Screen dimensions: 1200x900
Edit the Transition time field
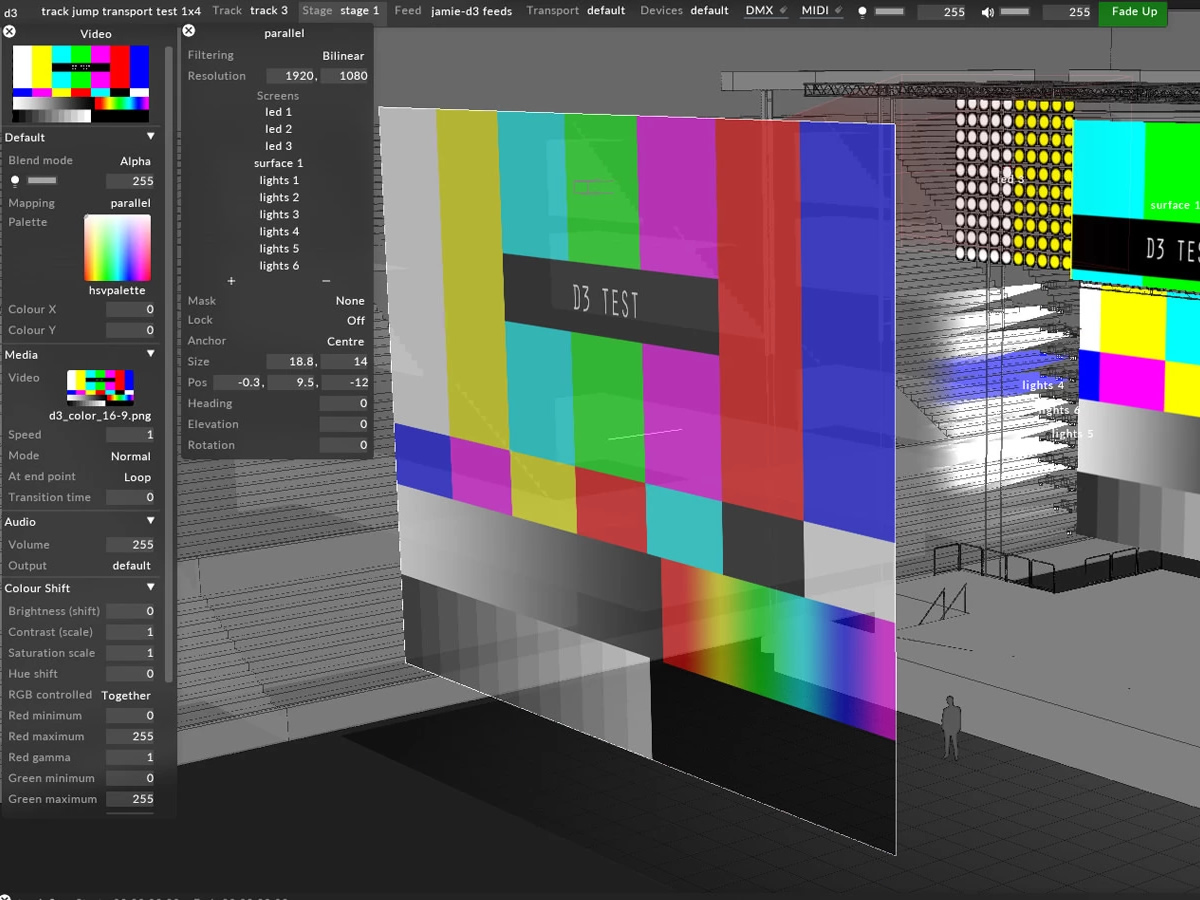point(131,498)
